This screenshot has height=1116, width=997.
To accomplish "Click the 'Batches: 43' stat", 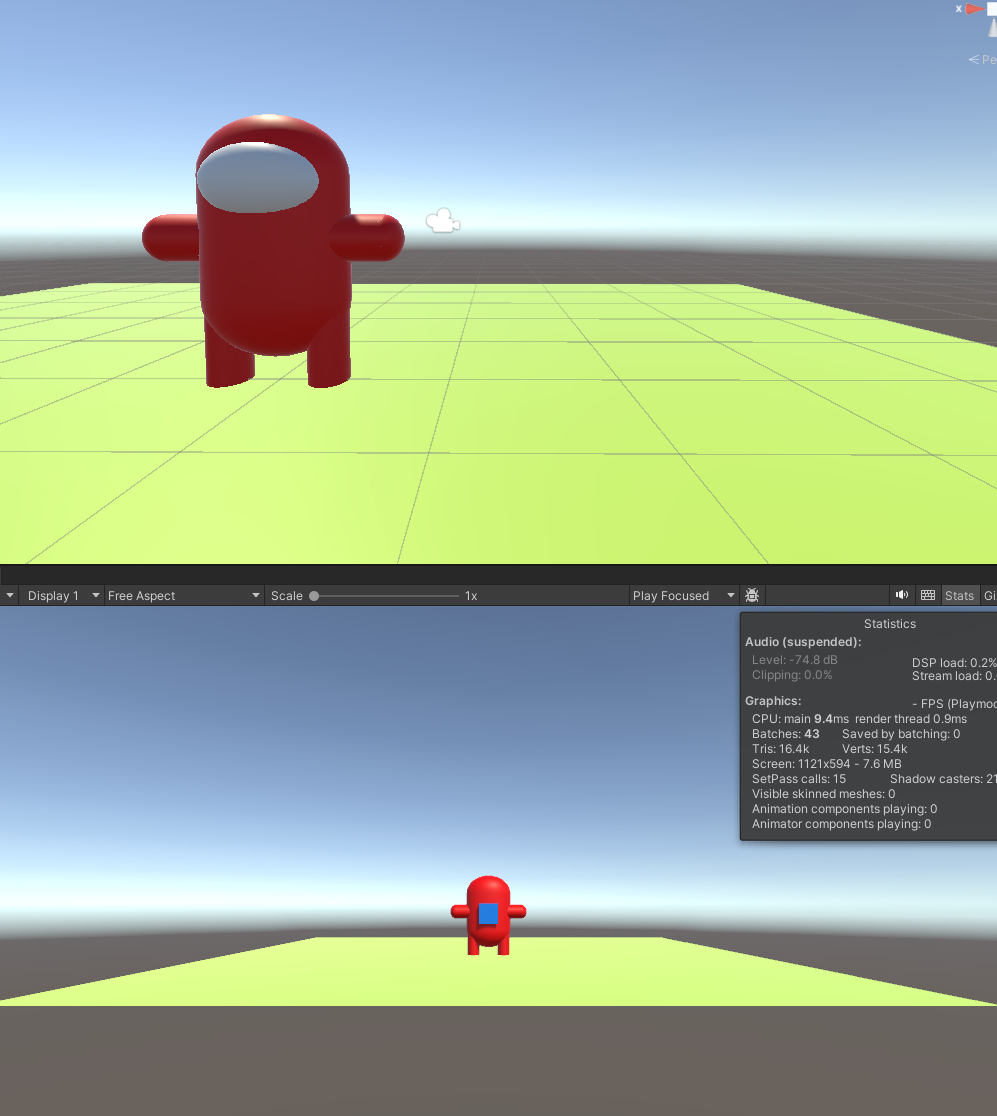I will tap(786, 734).
